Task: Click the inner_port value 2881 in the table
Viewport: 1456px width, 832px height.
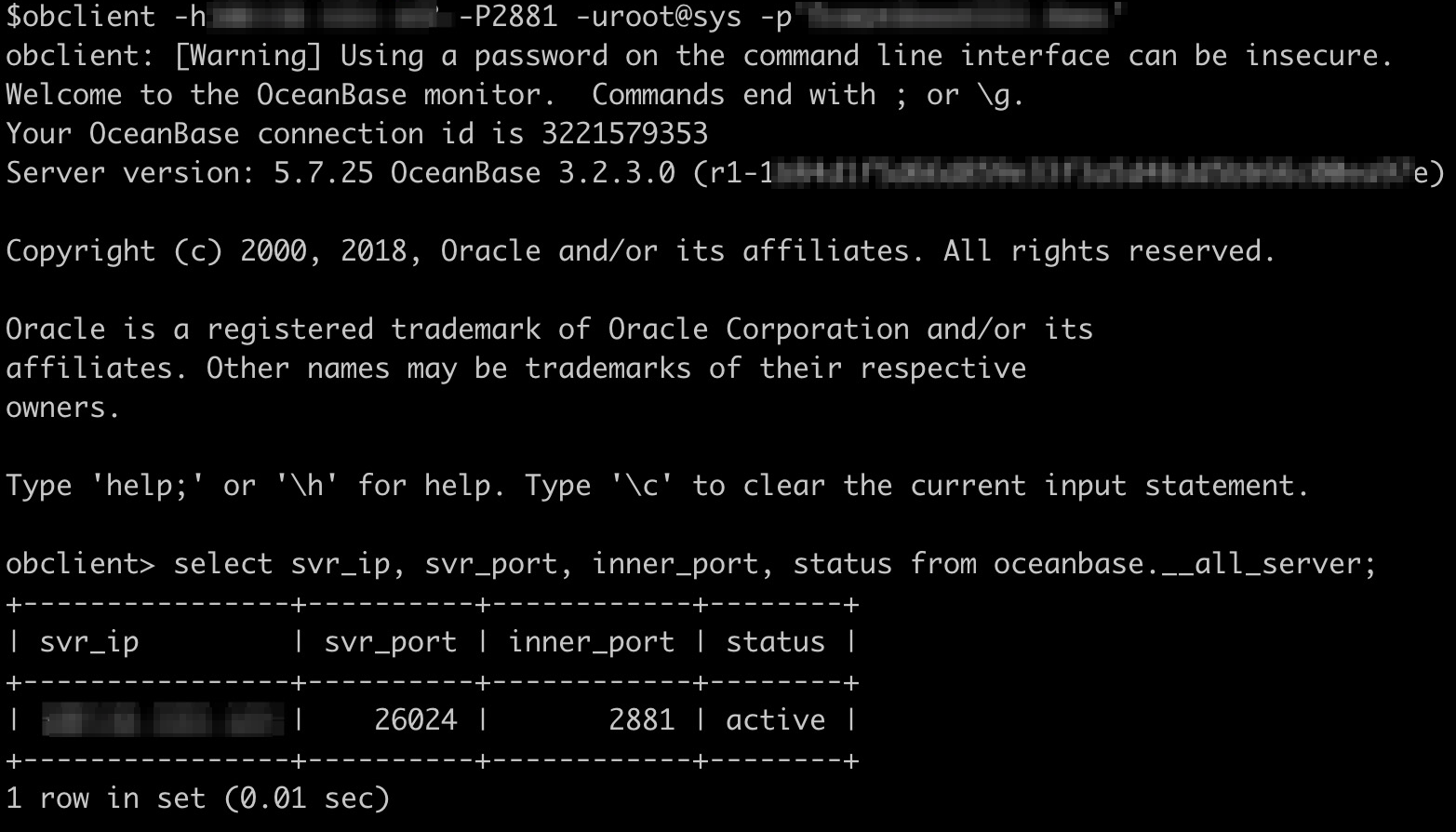Action: [x=641, y=720]
